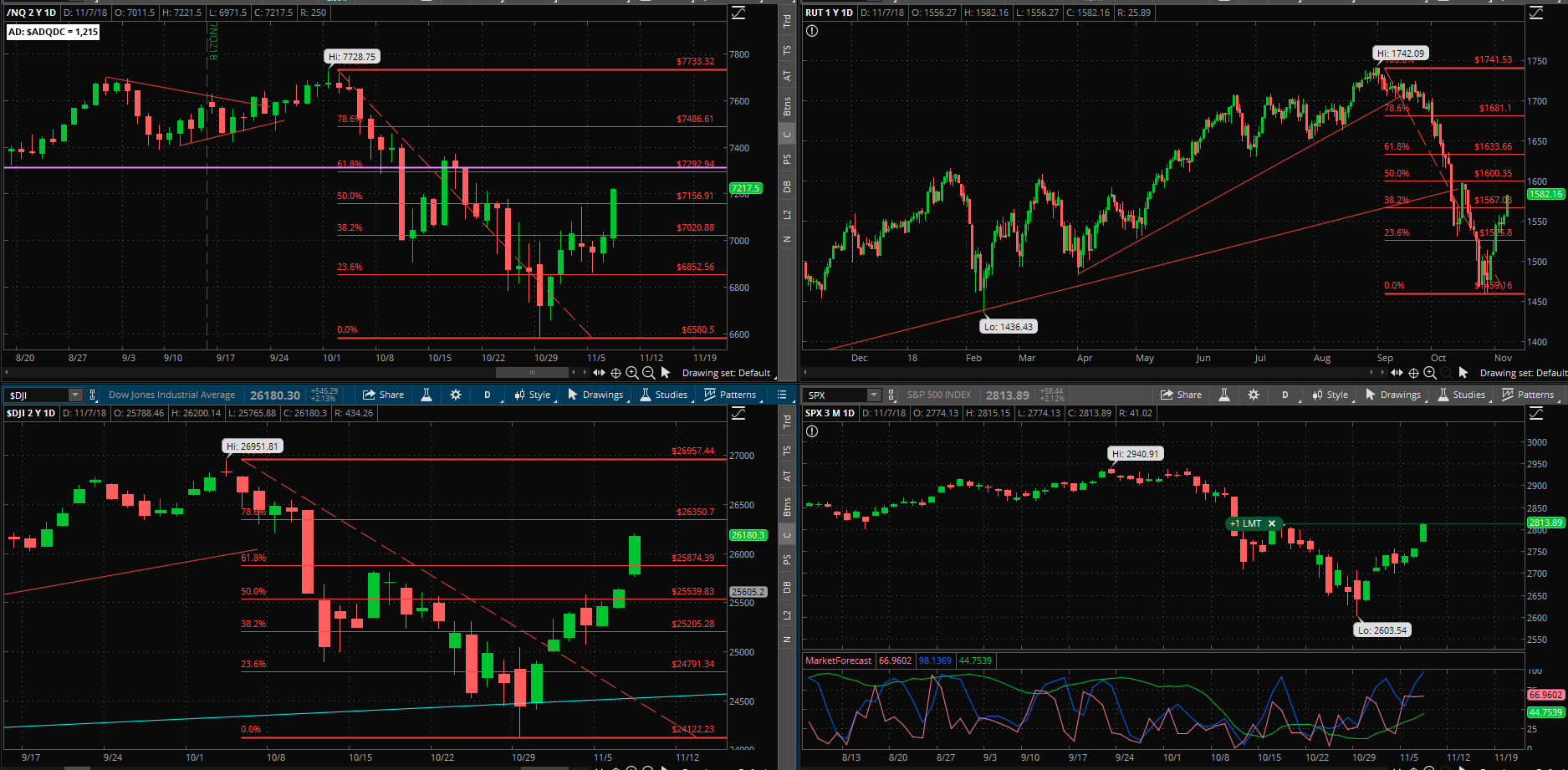Pick the pointer cursor below the RUT chart
The image size is (1568, 770).
(1463, 372)
